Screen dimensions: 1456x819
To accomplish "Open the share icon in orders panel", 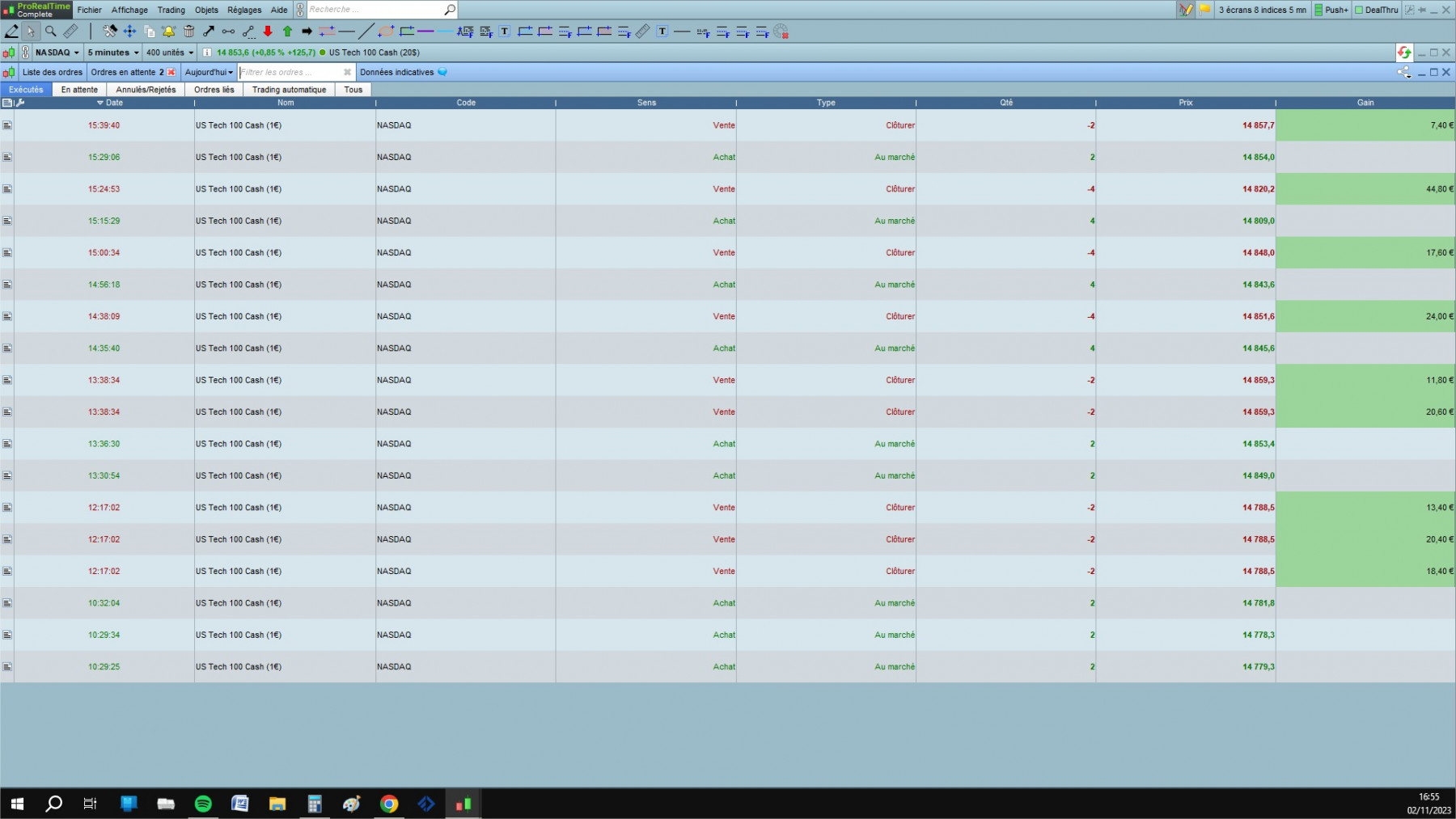I will (x=1403, y=72).
